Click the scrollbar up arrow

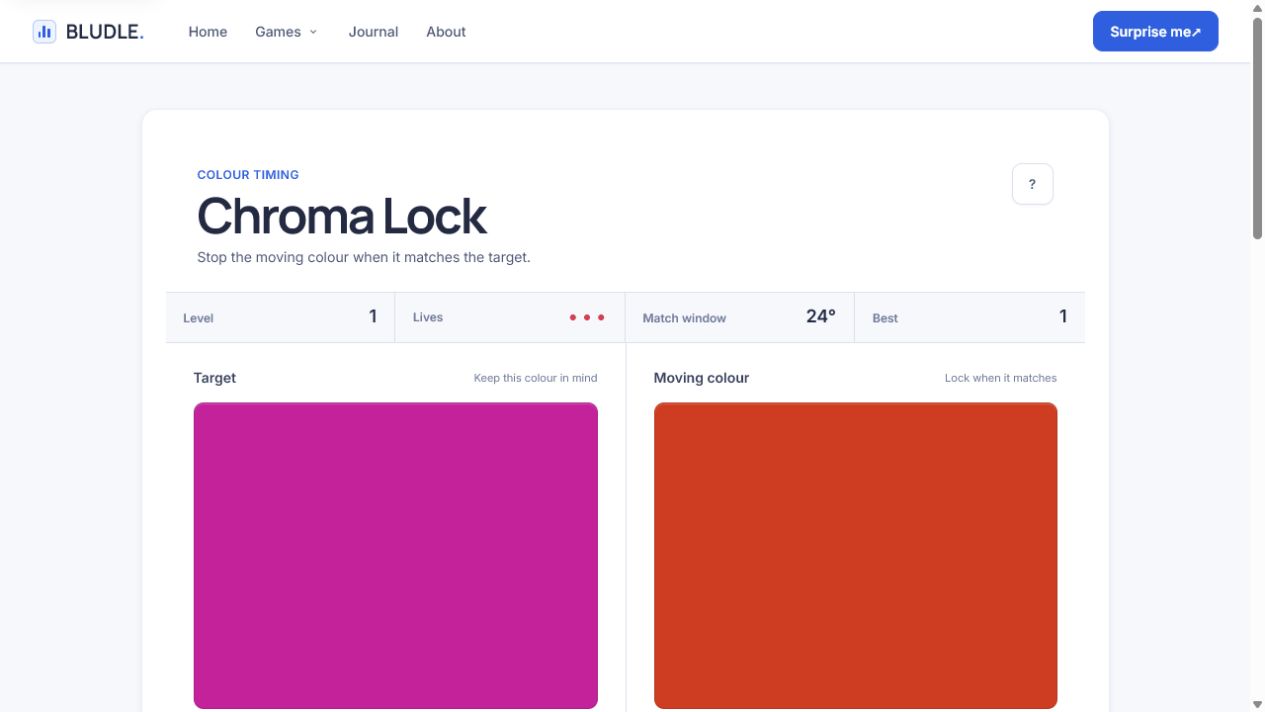1257,7
